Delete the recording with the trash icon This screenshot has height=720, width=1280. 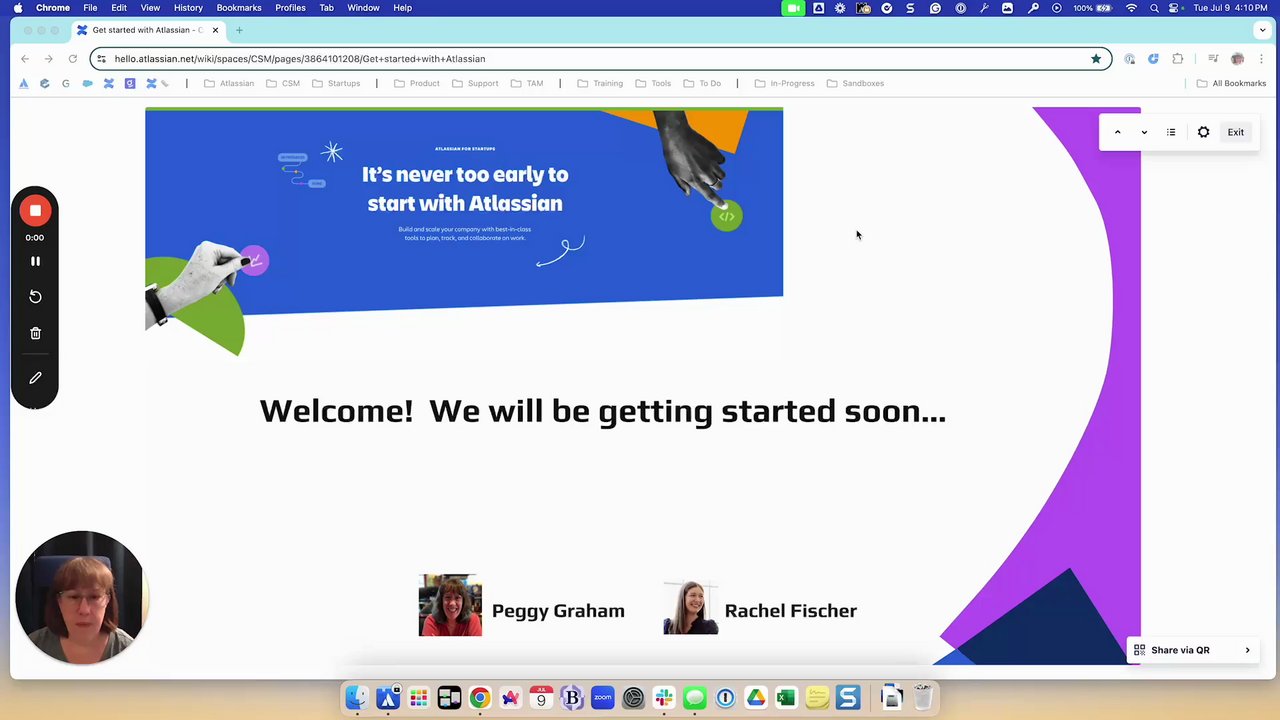[x=35, y=333]
